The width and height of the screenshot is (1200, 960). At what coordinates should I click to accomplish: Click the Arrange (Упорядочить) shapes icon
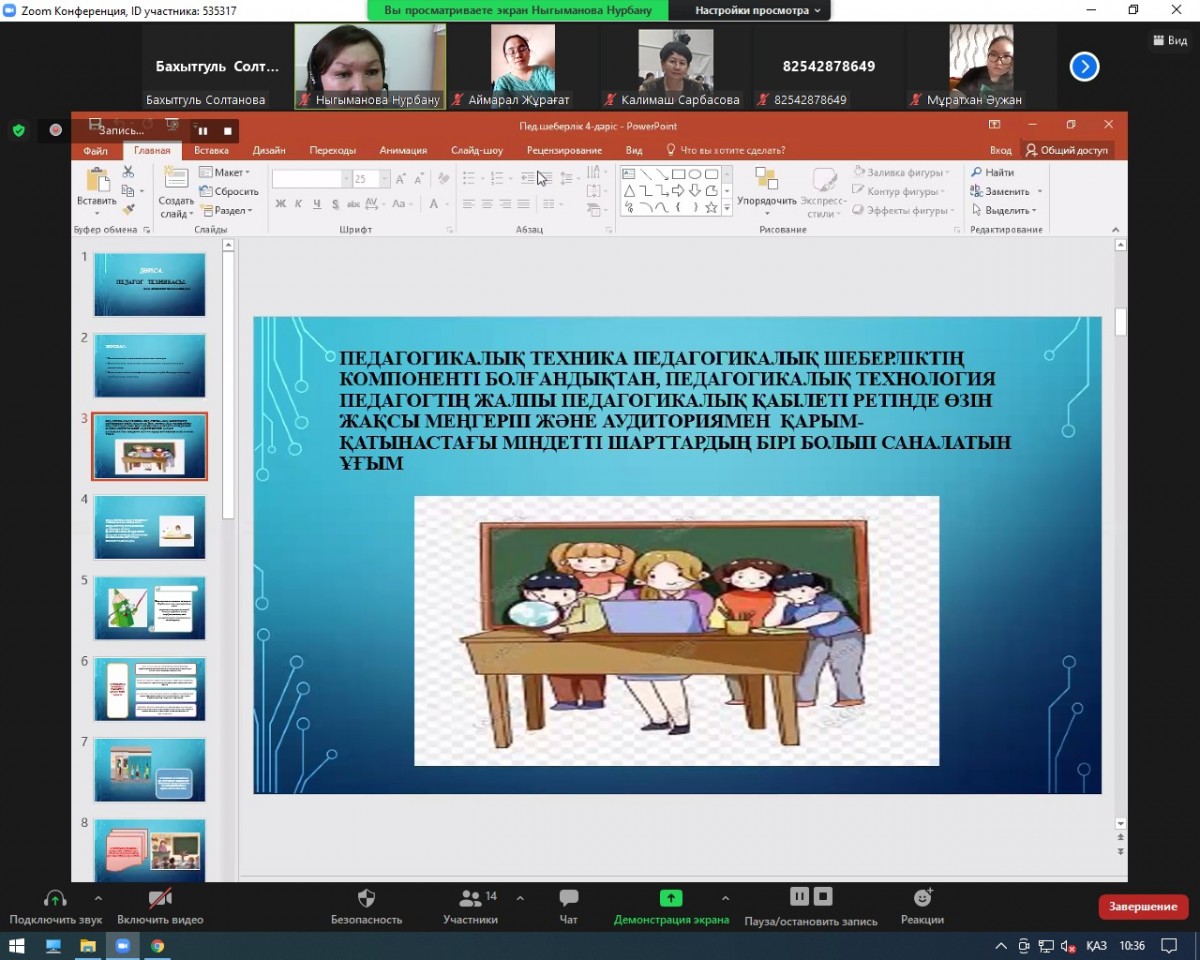(x=766, y=180)
